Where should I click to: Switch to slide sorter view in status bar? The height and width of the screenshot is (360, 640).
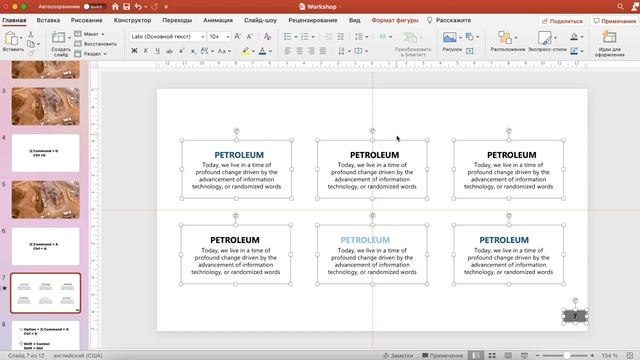492,356
